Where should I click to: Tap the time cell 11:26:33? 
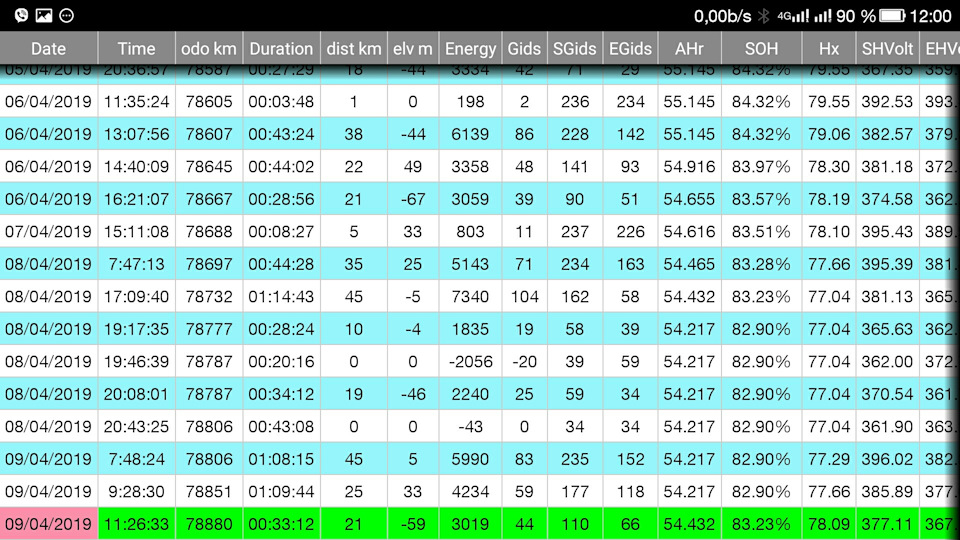pos(137,524)
